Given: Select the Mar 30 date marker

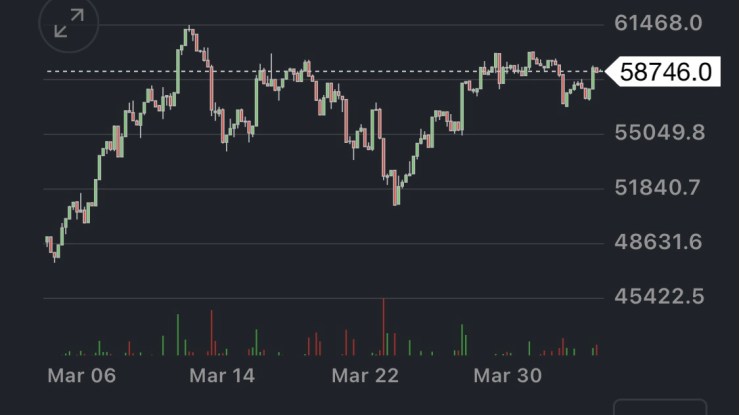Looking at the screenshot, I should [x=507, y=376].
